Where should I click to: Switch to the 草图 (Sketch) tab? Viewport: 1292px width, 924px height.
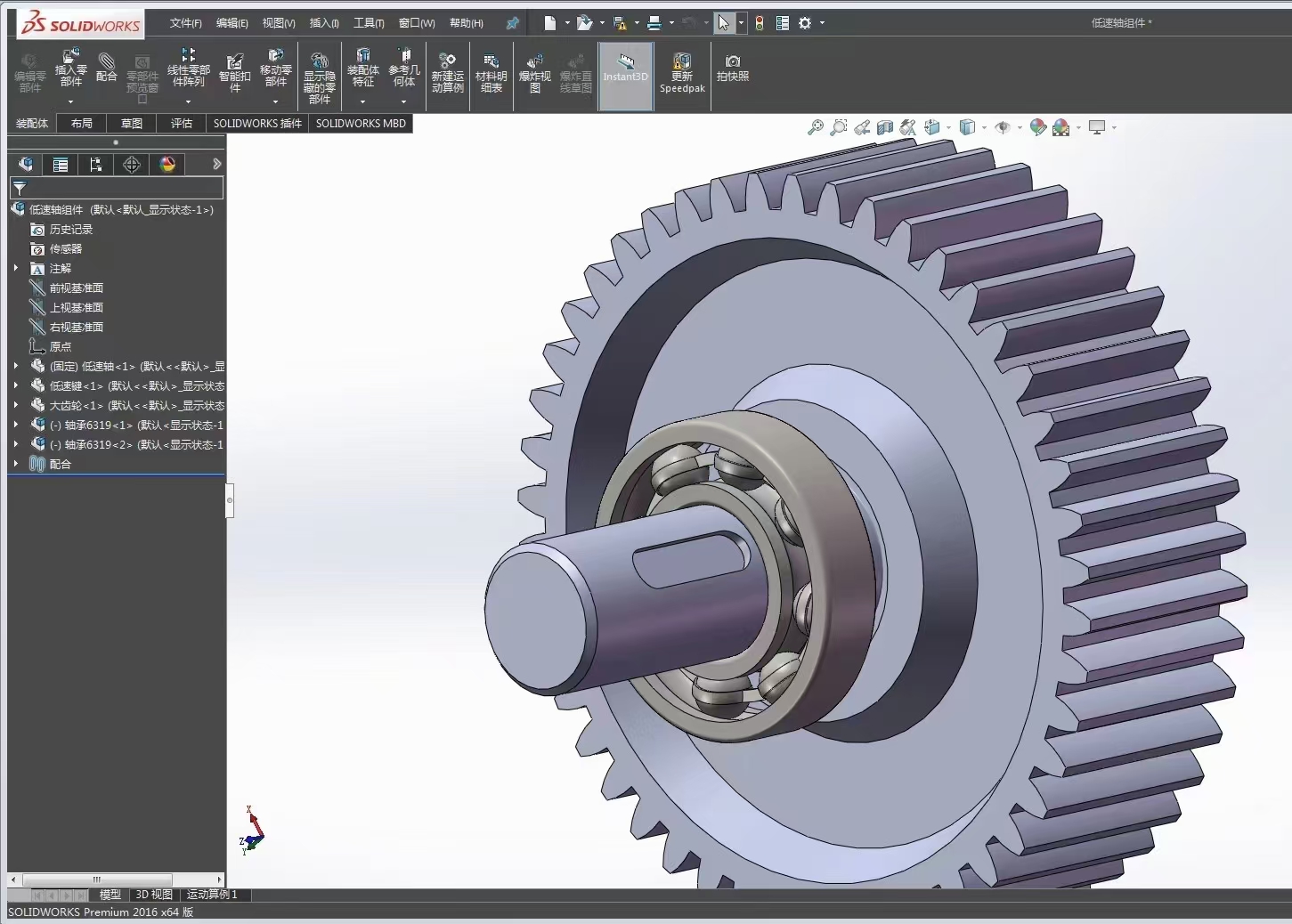[132, 123]
